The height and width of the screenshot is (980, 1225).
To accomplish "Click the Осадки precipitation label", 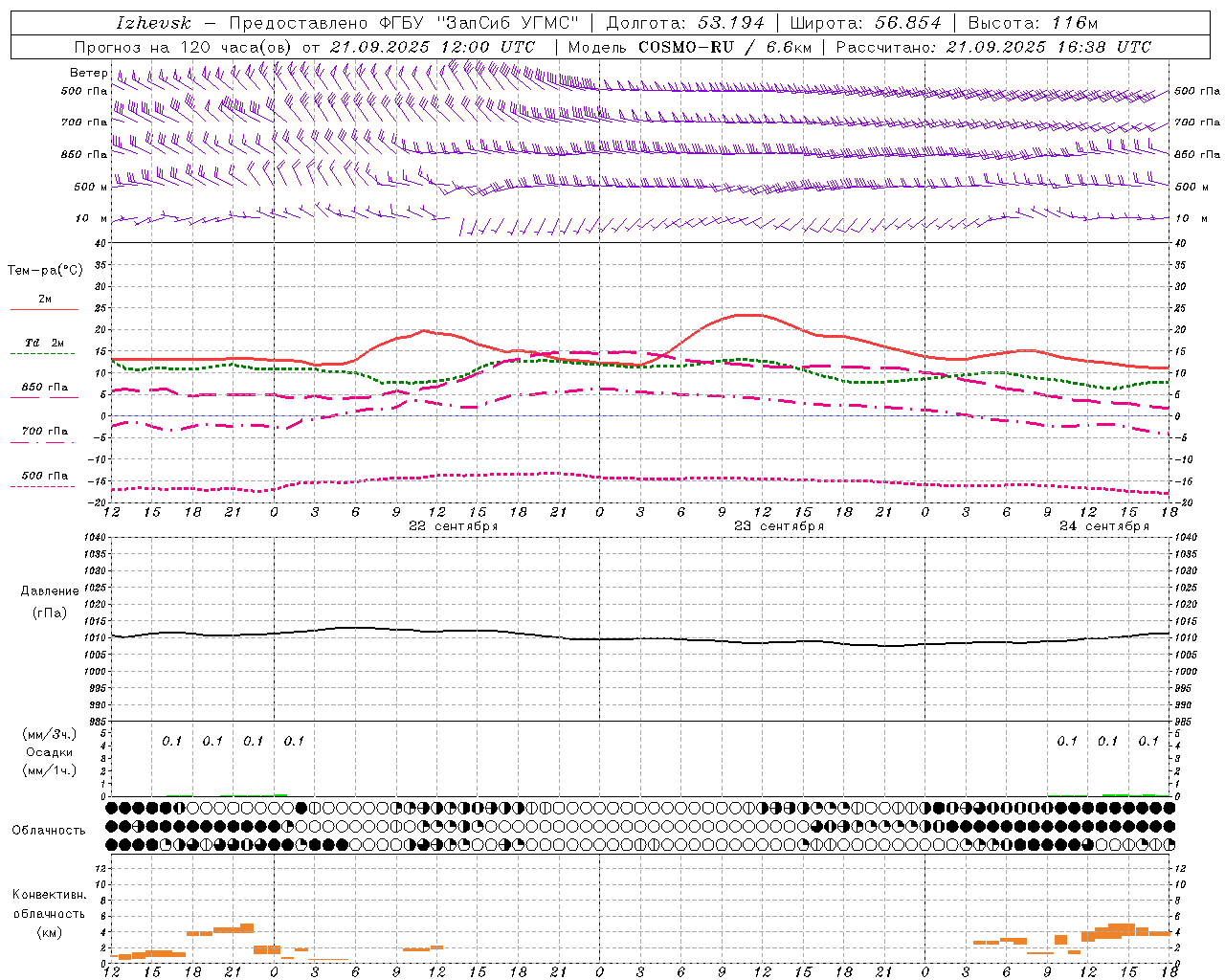I will (50, 752).
